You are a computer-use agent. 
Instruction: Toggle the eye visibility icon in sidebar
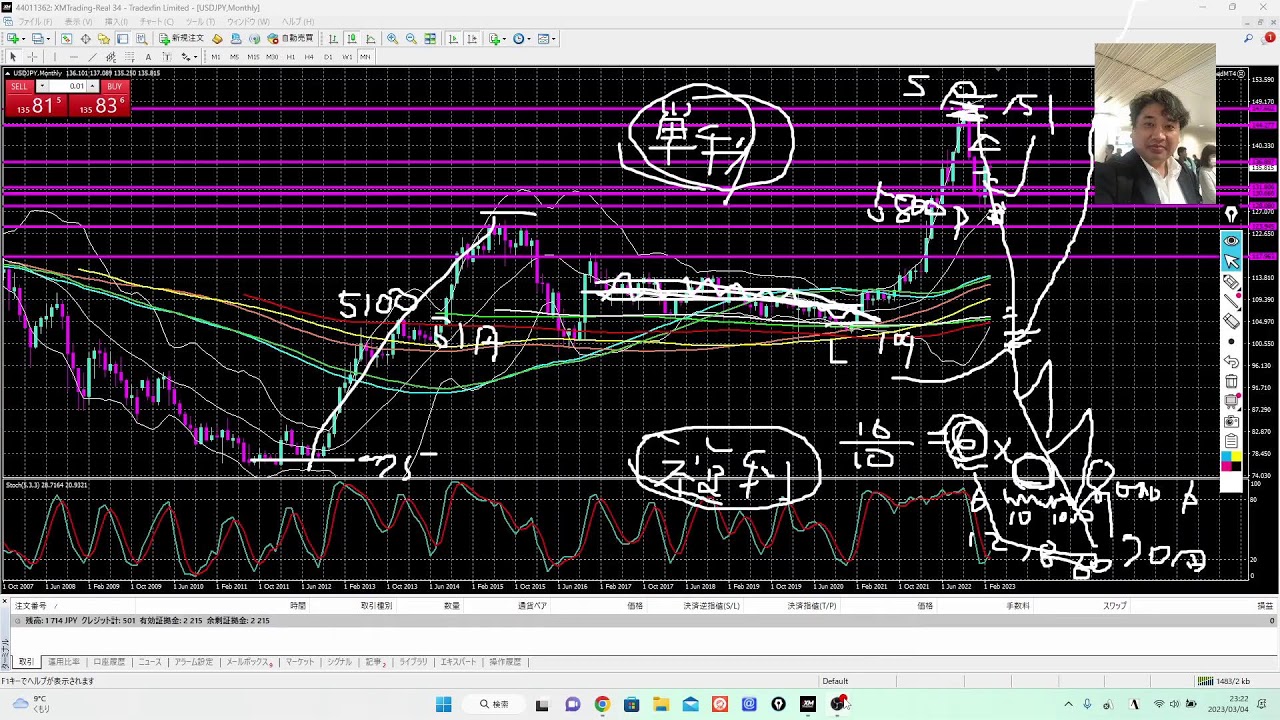coord(1231,241)
